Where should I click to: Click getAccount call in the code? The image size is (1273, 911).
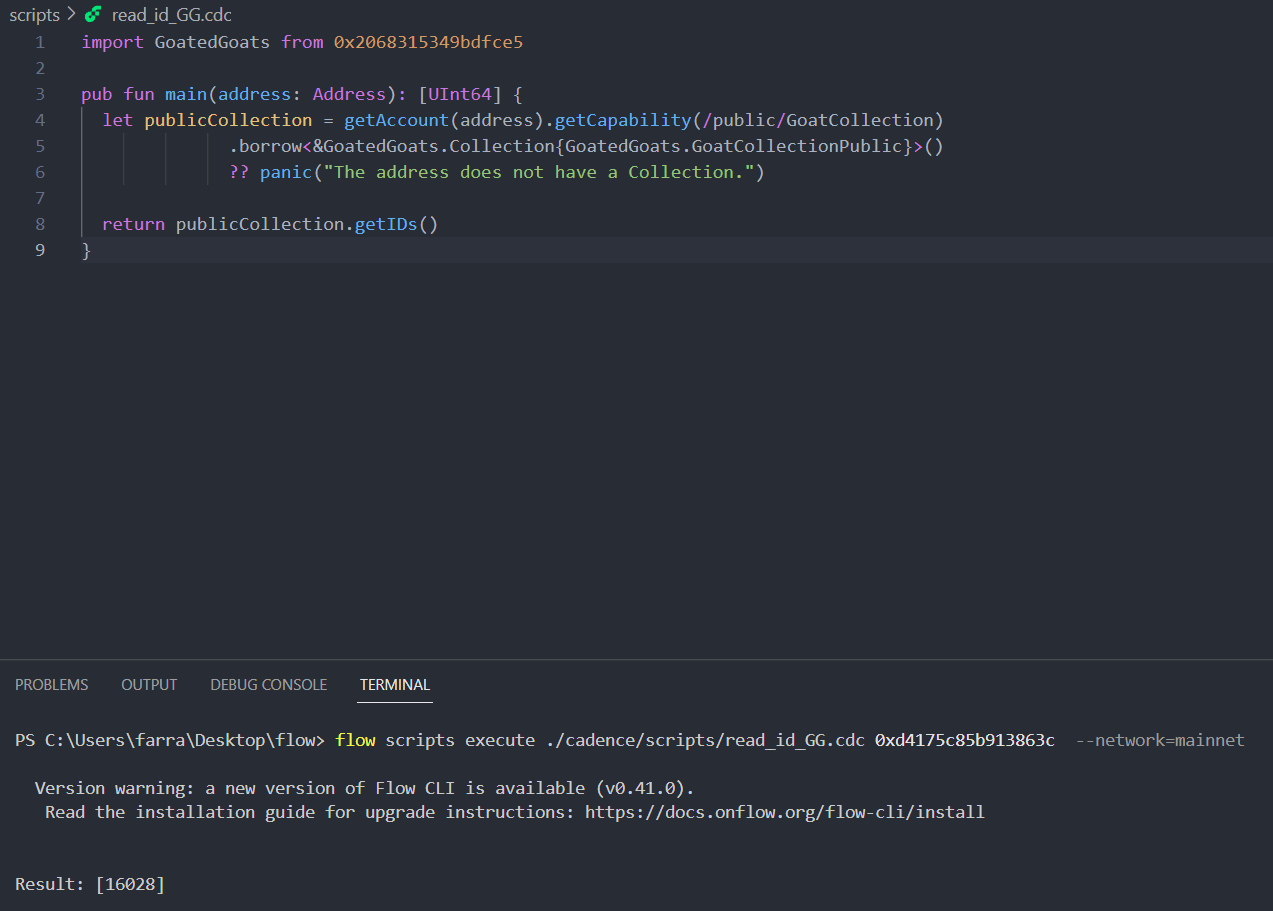396,120
